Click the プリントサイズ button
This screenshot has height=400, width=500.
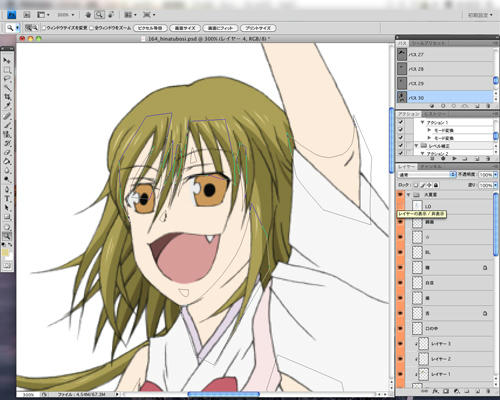258,28
